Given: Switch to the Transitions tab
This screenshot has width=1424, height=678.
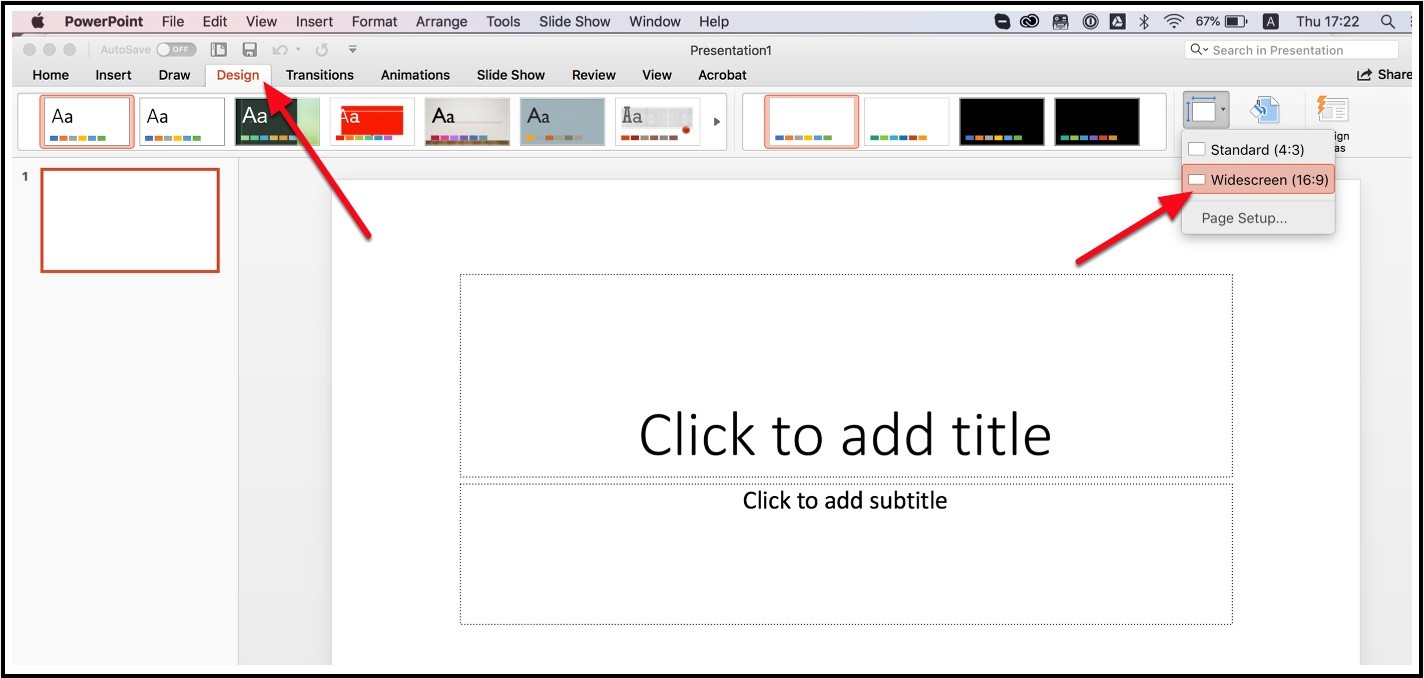Looking at the screenshot, I should pyautogui.click(x=319, y=75).
